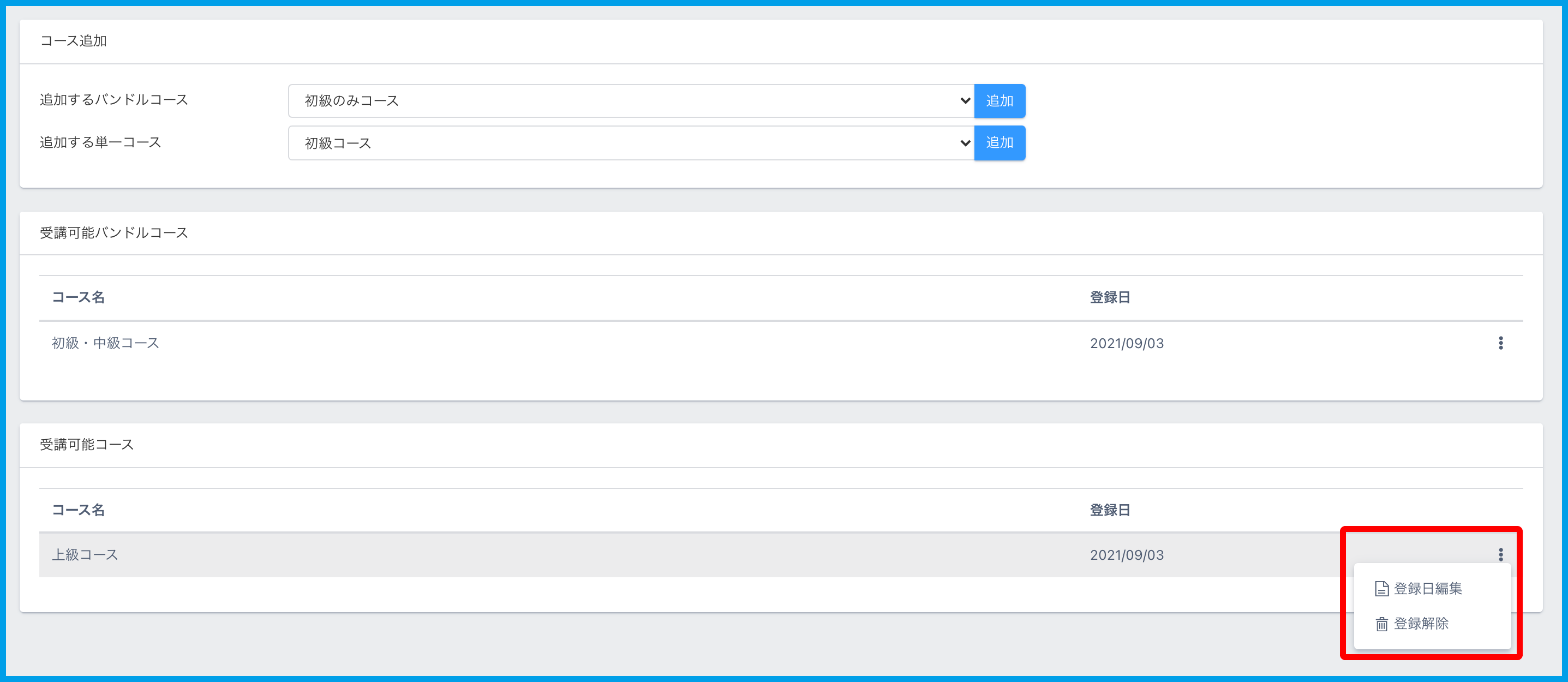Click the three-dot icon on 上級コース row
Screen dimensions: 1568x682
click(x=1500, y=554)
